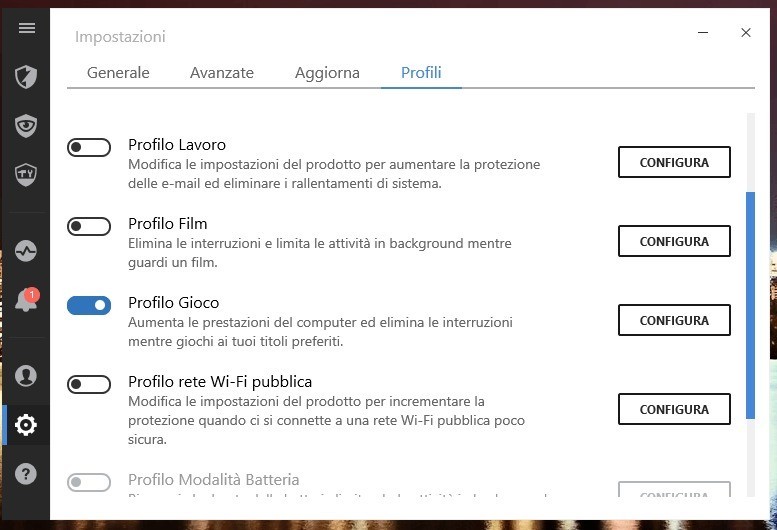
Task: Select the Aggiorna tab
Action: coord(327,73)
